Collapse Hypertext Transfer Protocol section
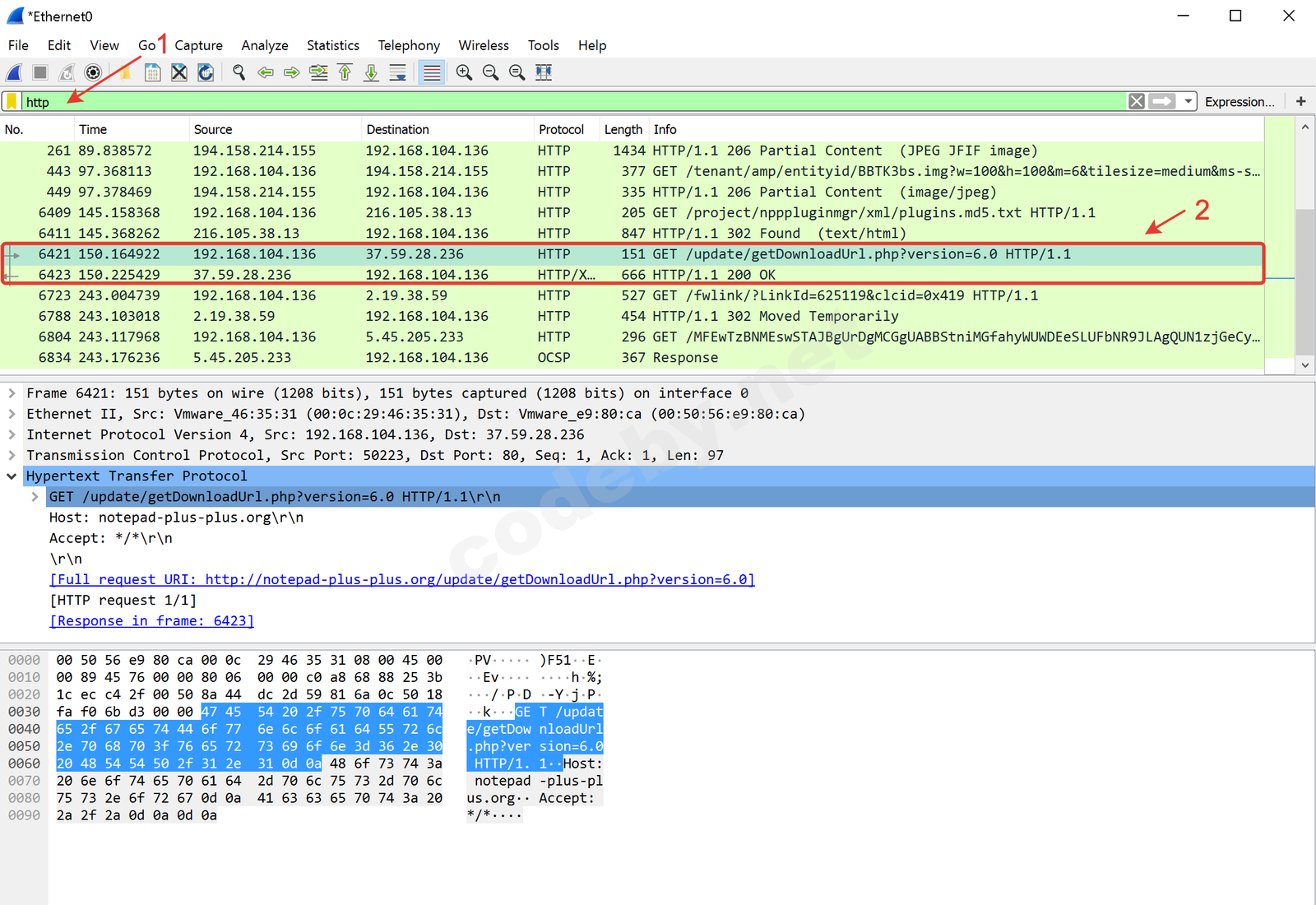Screen dimensions: 1316x905 (x=12, y=476)
